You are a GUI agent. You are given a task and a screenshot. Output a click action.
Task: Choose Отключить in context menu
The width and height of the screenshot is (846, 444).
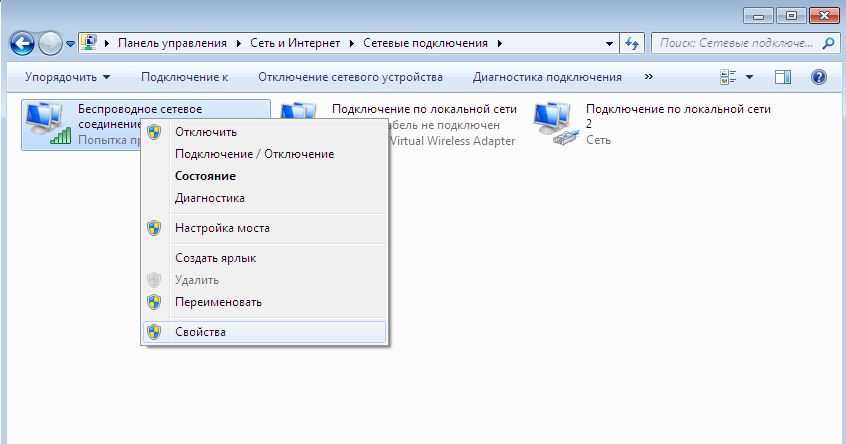(265, 132)
